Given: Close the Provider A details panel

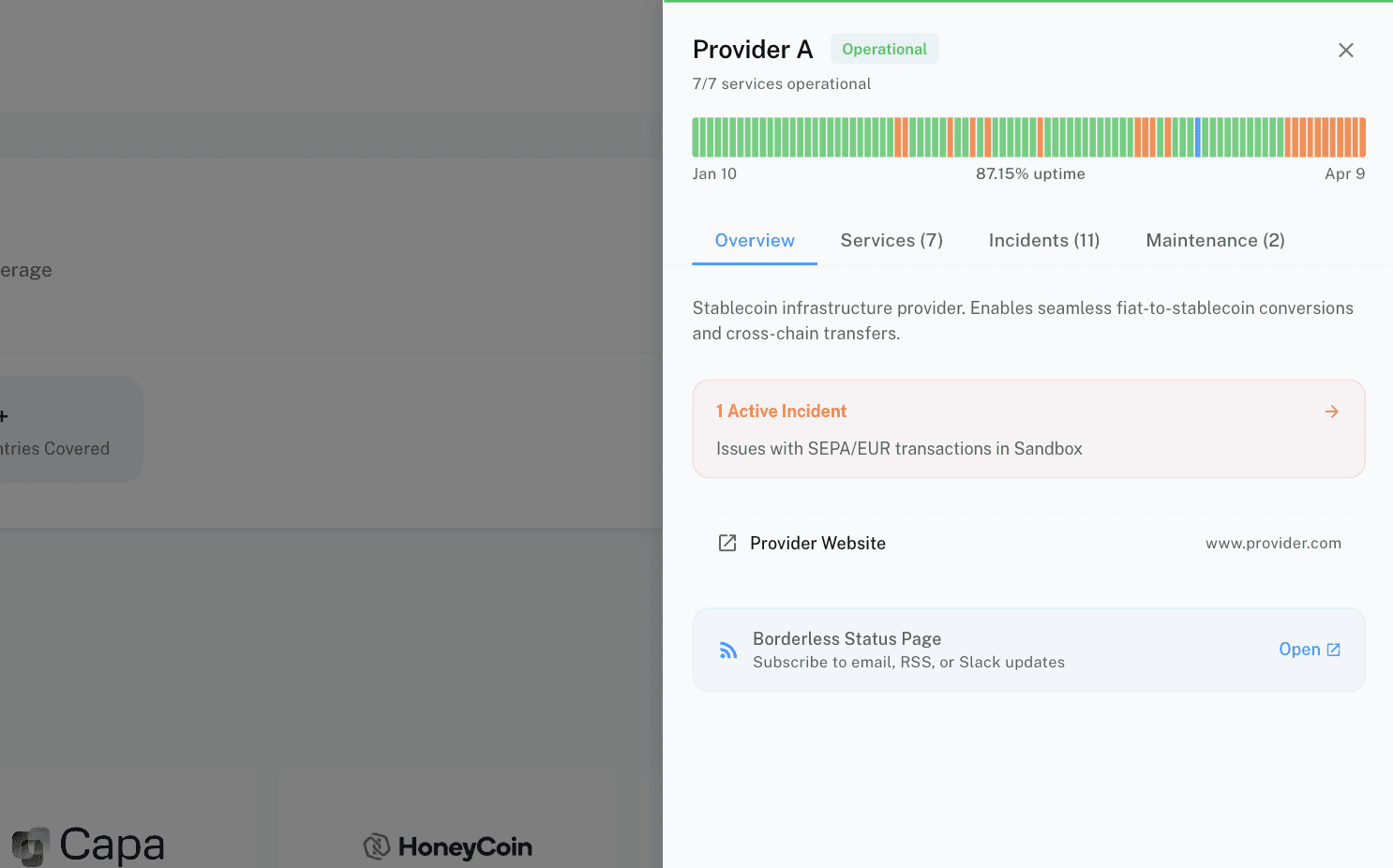Looking at the screenshot, I should click(1345, 51).
